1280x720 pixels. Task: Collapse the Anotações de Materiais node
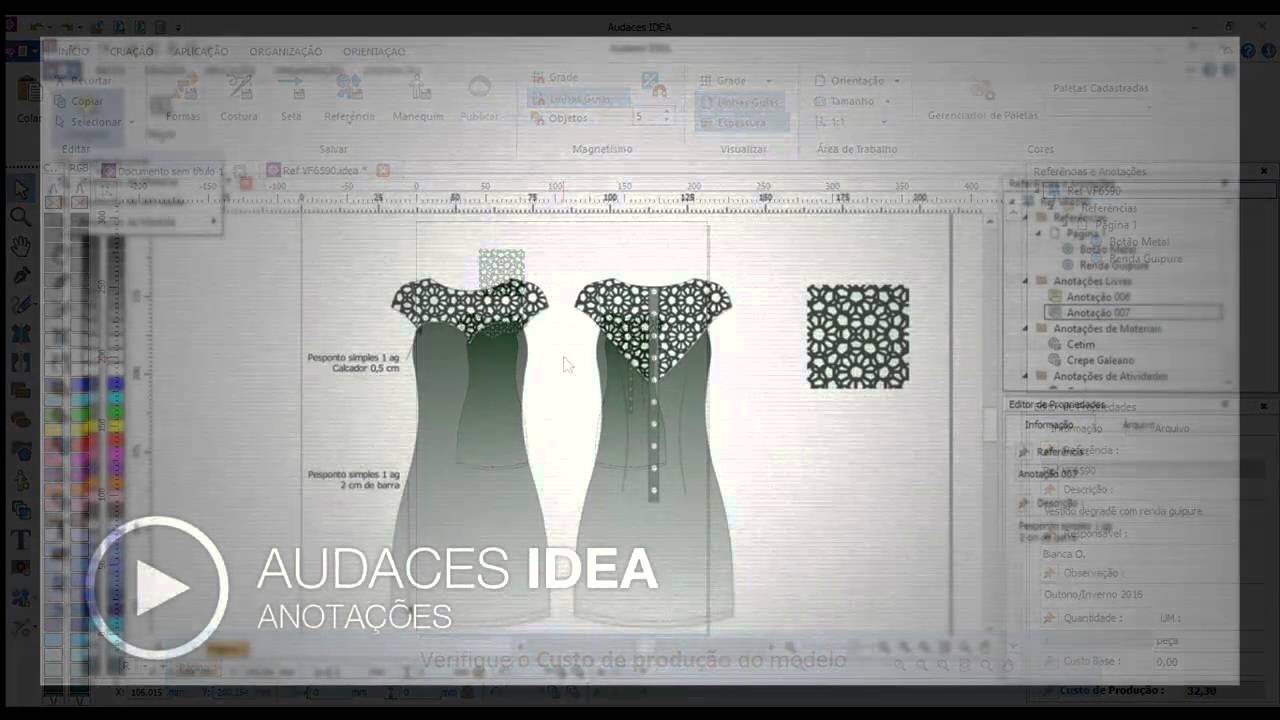click(1025, 328)
